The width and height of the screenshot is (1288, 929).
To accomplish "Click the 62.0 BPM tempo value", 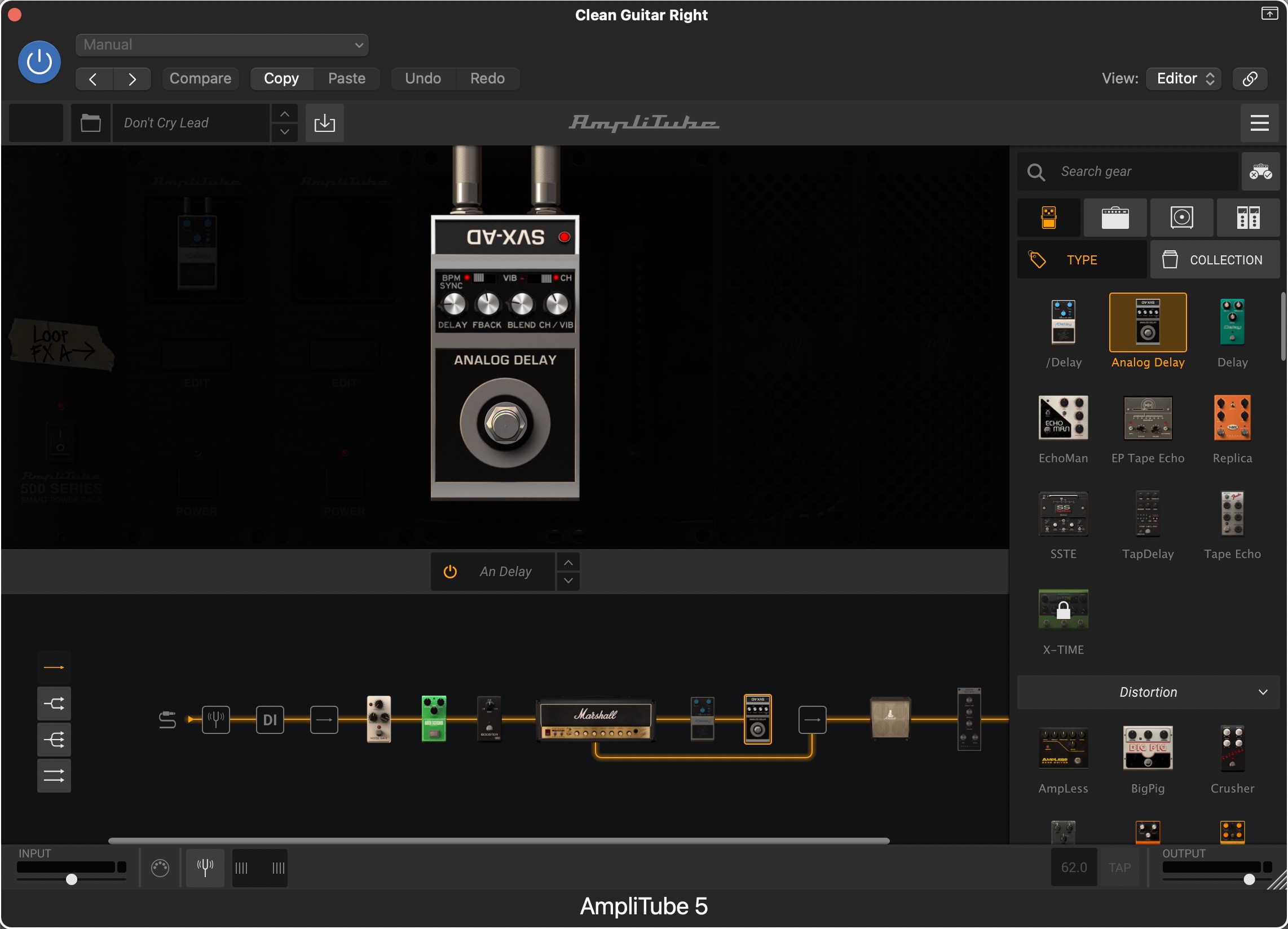I will pyautogui.click(x=1074, y=868).
